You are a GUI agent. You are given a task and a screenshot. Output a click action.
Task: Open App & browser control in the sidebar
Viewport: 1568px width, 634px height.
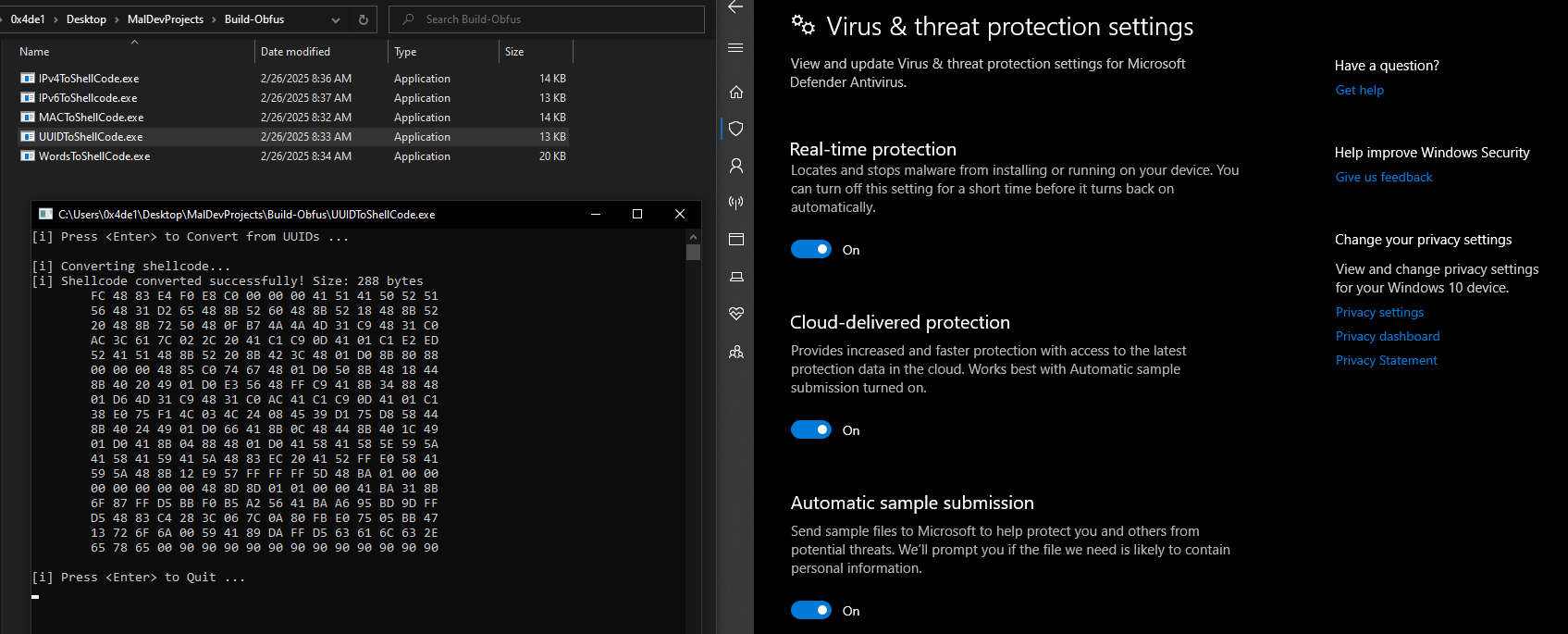(x=736, y=240)
